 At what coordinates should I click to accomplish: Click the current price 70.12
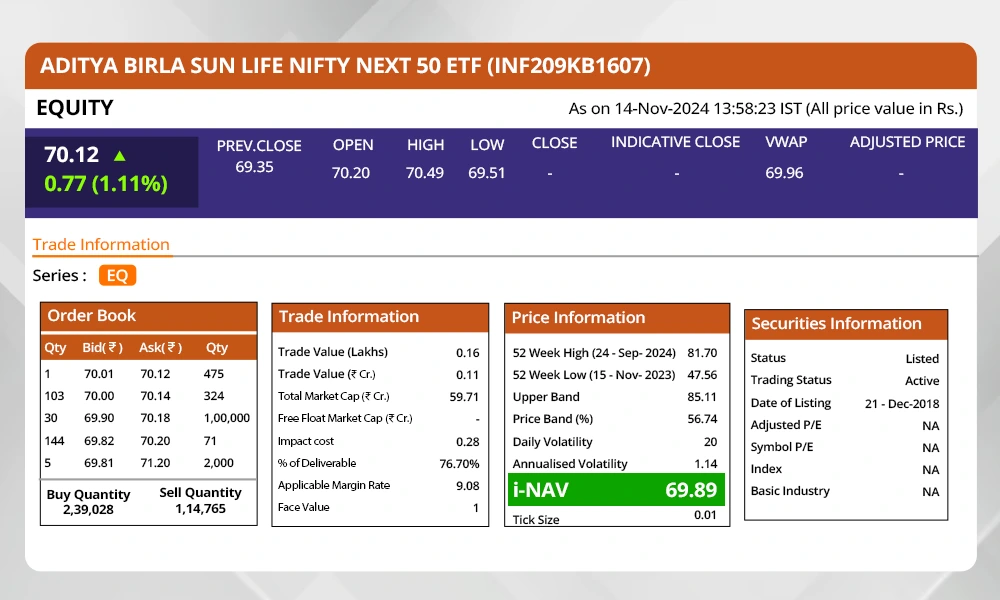[71, 155]
